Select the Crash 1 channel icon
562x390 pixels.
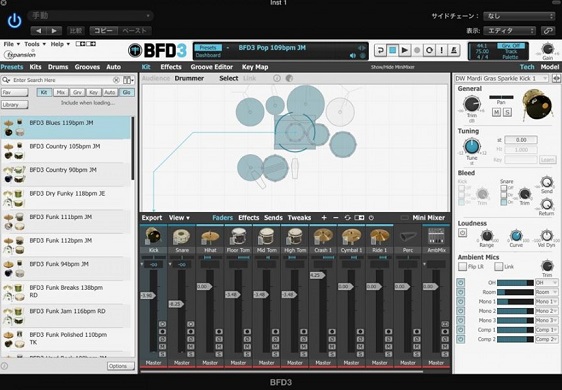point(323,236)
